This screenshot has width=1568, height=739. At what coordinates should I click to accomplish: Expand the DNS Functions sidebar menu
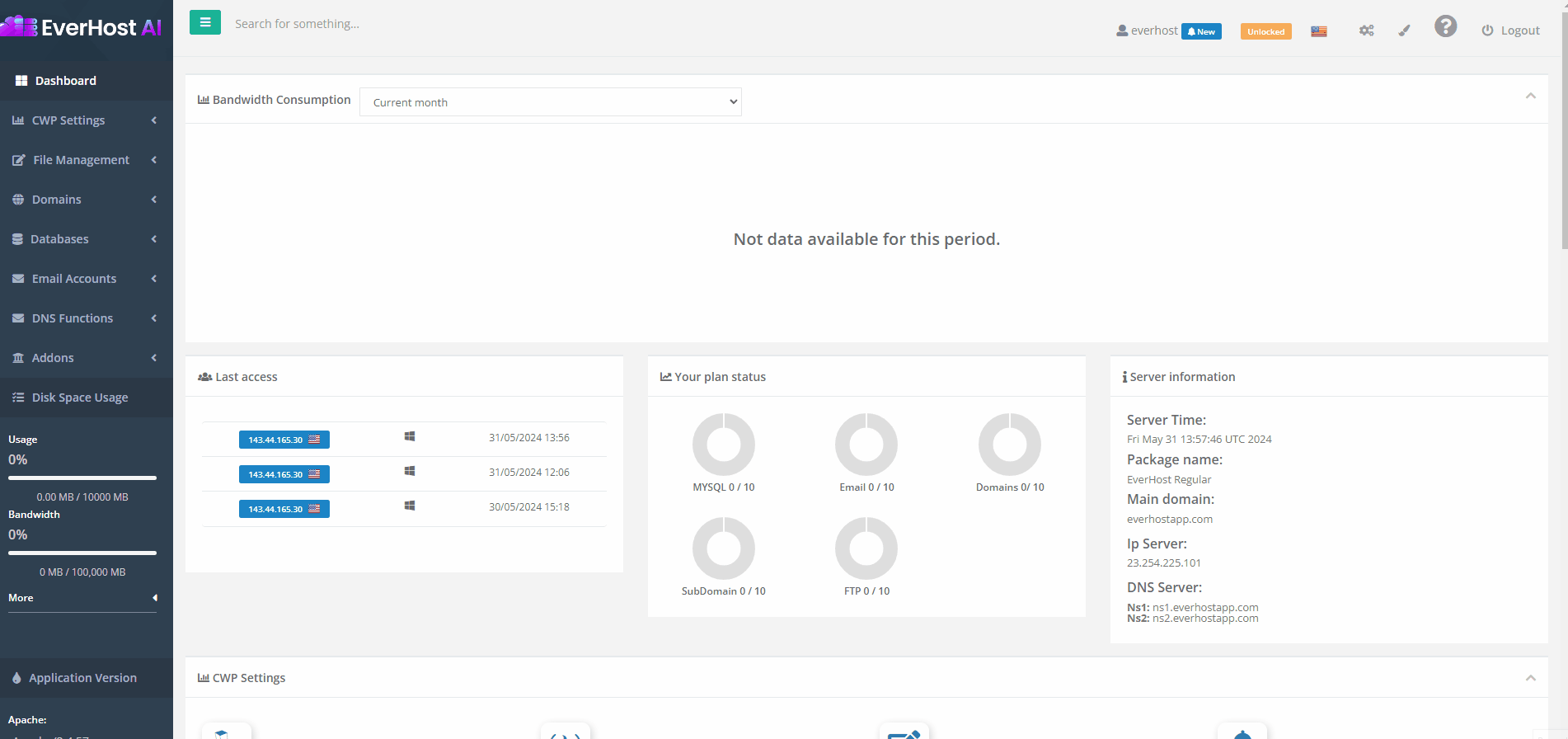(x=87, y=318)
